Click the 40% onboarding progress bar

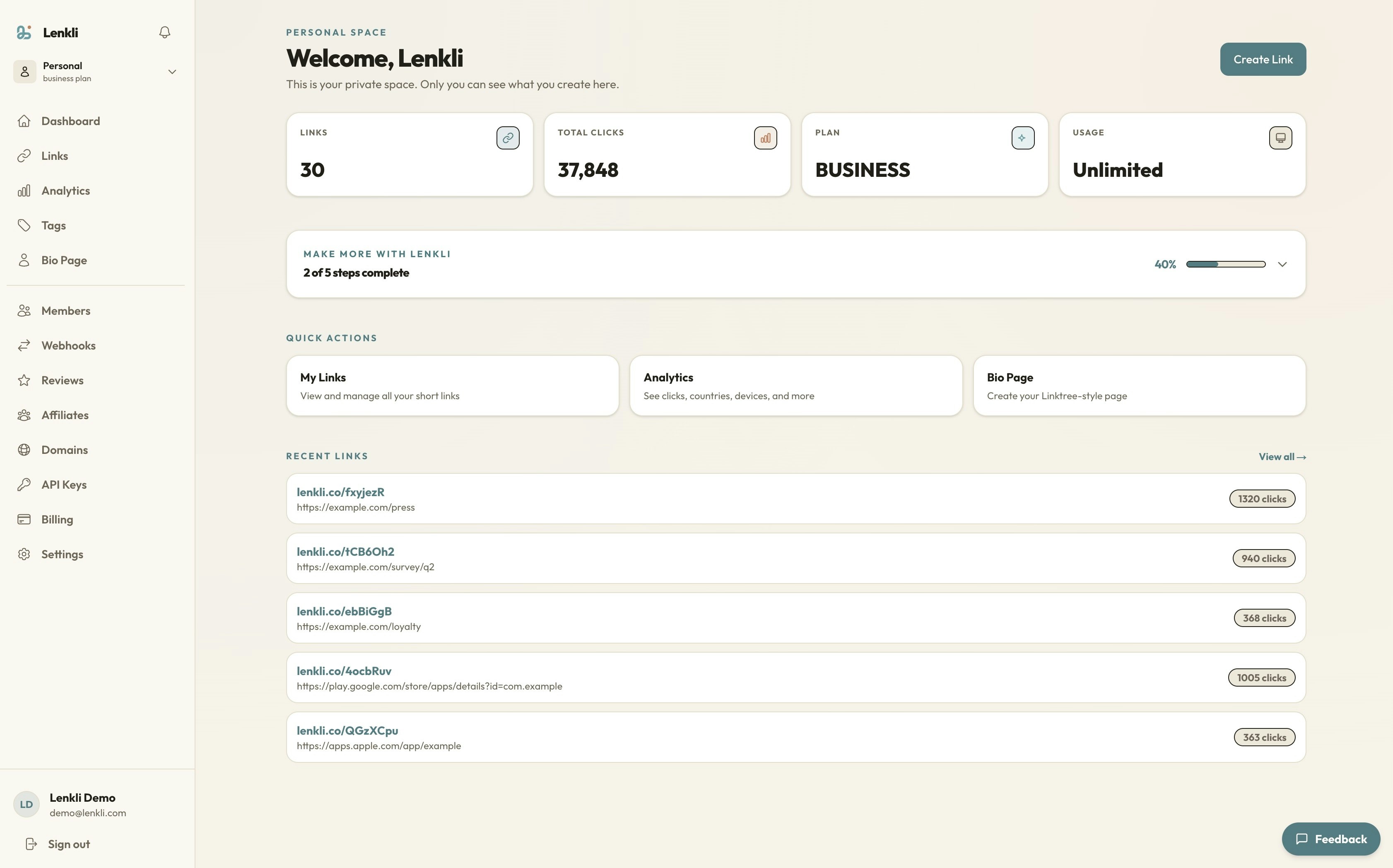[1225, 264]
